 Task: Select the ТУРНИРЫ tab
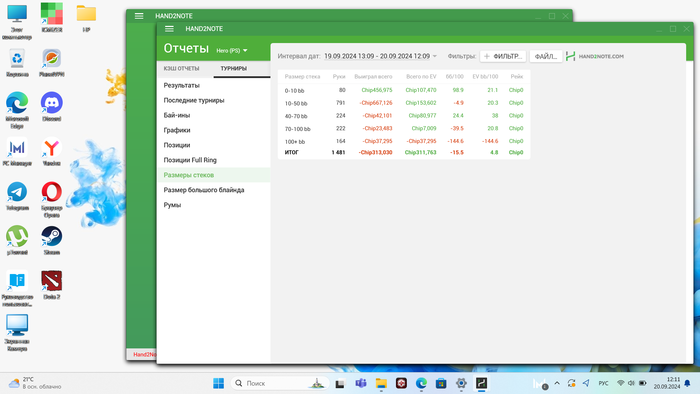point(233,69)
